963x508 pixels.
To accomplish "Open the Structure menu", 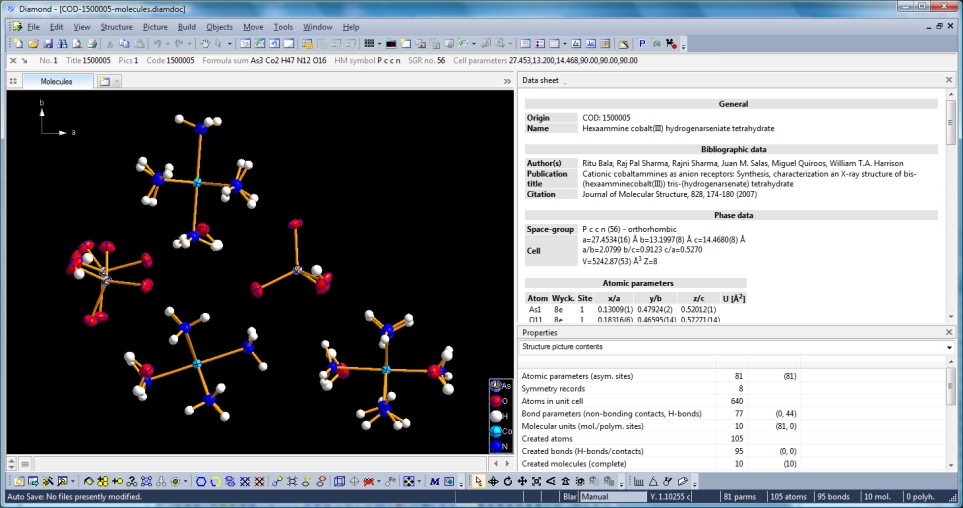I will [x=116, y=27].
